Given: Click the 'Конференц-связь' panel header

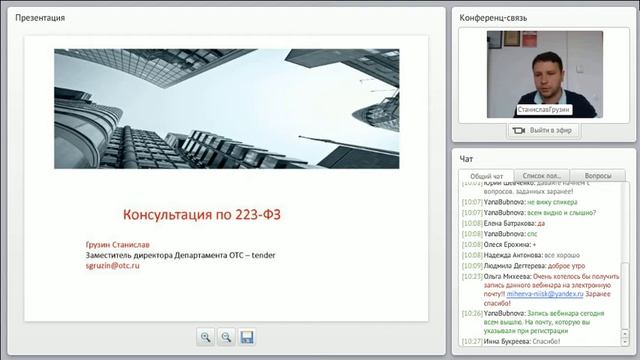Looking at the screenshot, I should click(x=493, y=18).
